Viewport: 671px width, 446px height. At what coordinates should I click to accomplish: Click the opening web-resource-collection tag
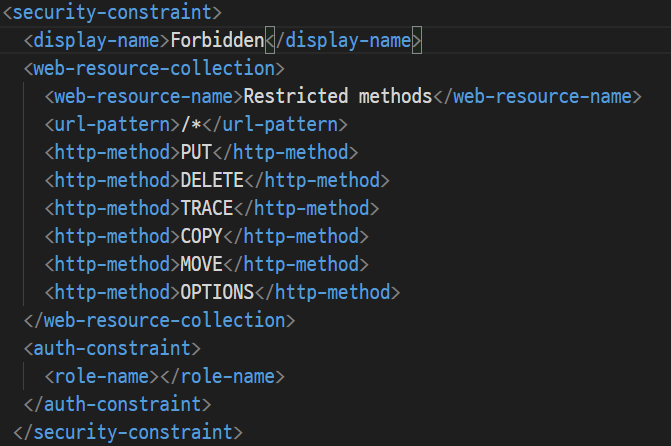point(154,68)
